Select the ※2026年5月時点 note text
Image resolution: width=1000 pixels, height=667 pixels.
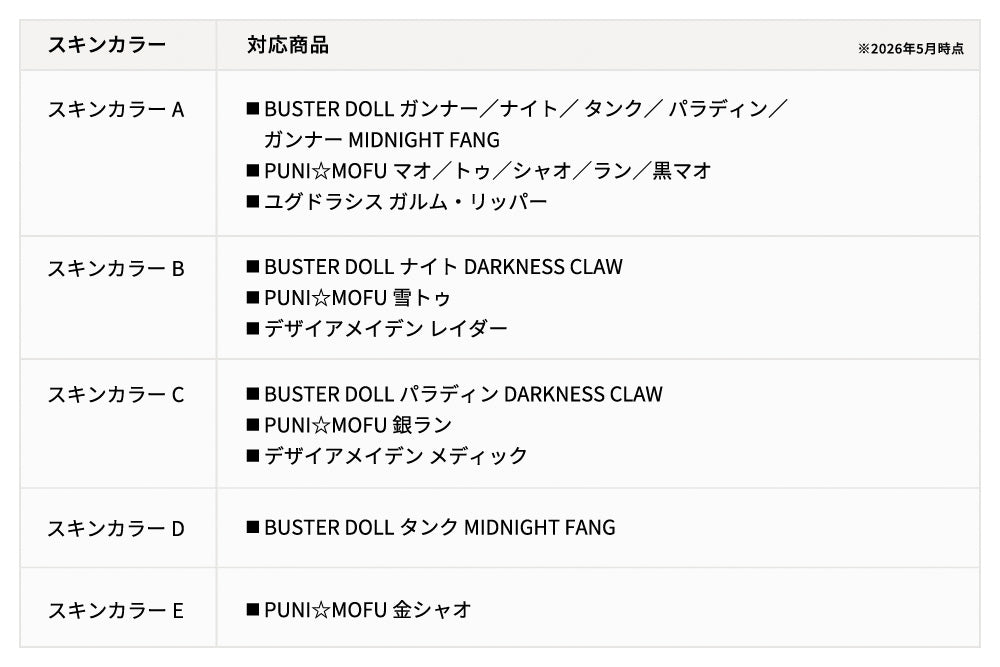[x=911, y=48]
